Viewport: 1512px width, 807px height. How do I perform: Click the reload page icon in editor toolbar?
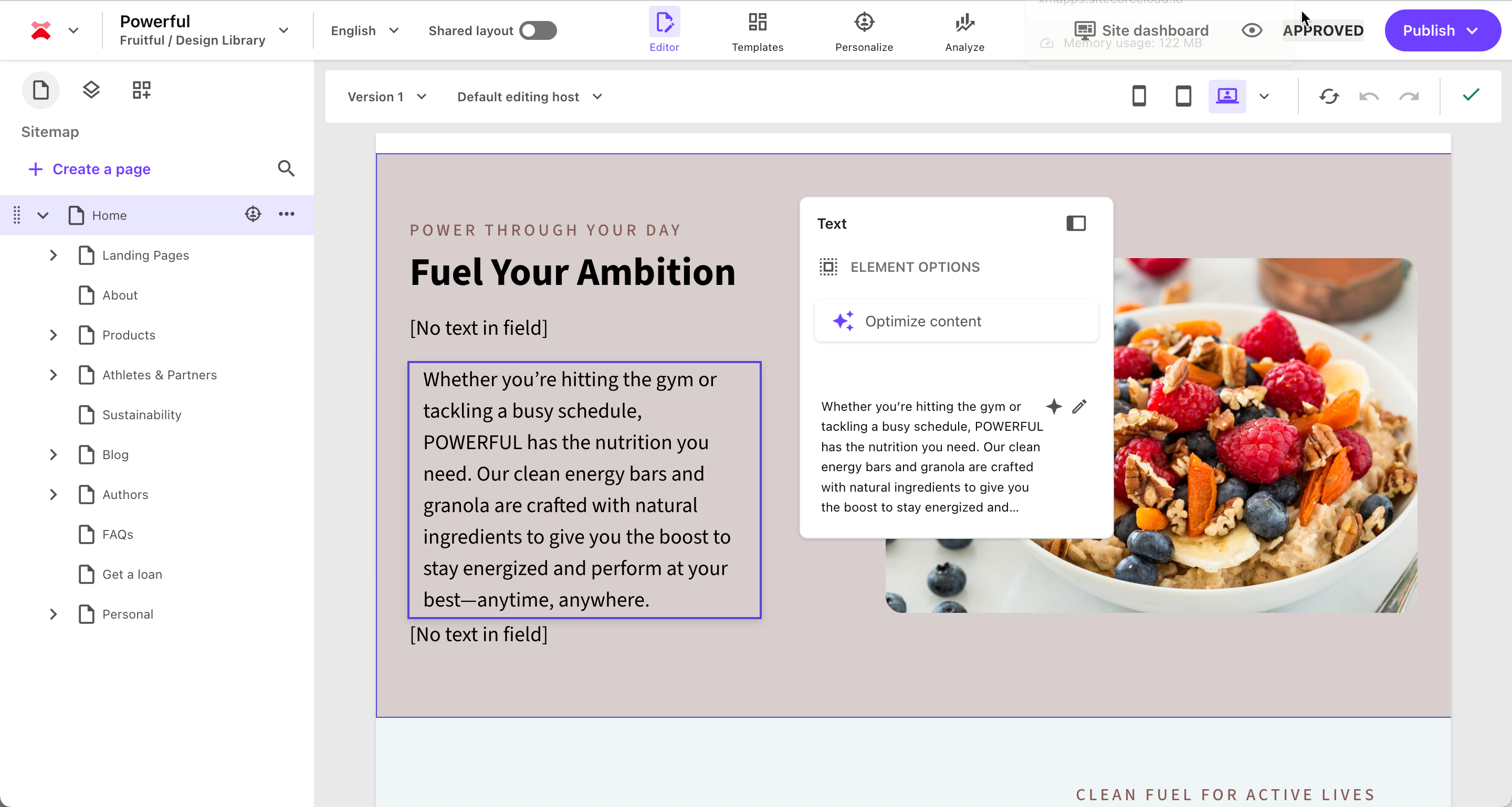coord(1328,96)
